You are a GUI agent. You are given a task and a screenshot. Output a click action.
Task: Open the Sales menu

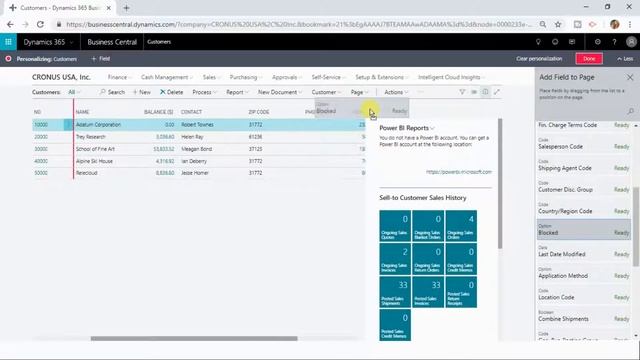(211, 77)
